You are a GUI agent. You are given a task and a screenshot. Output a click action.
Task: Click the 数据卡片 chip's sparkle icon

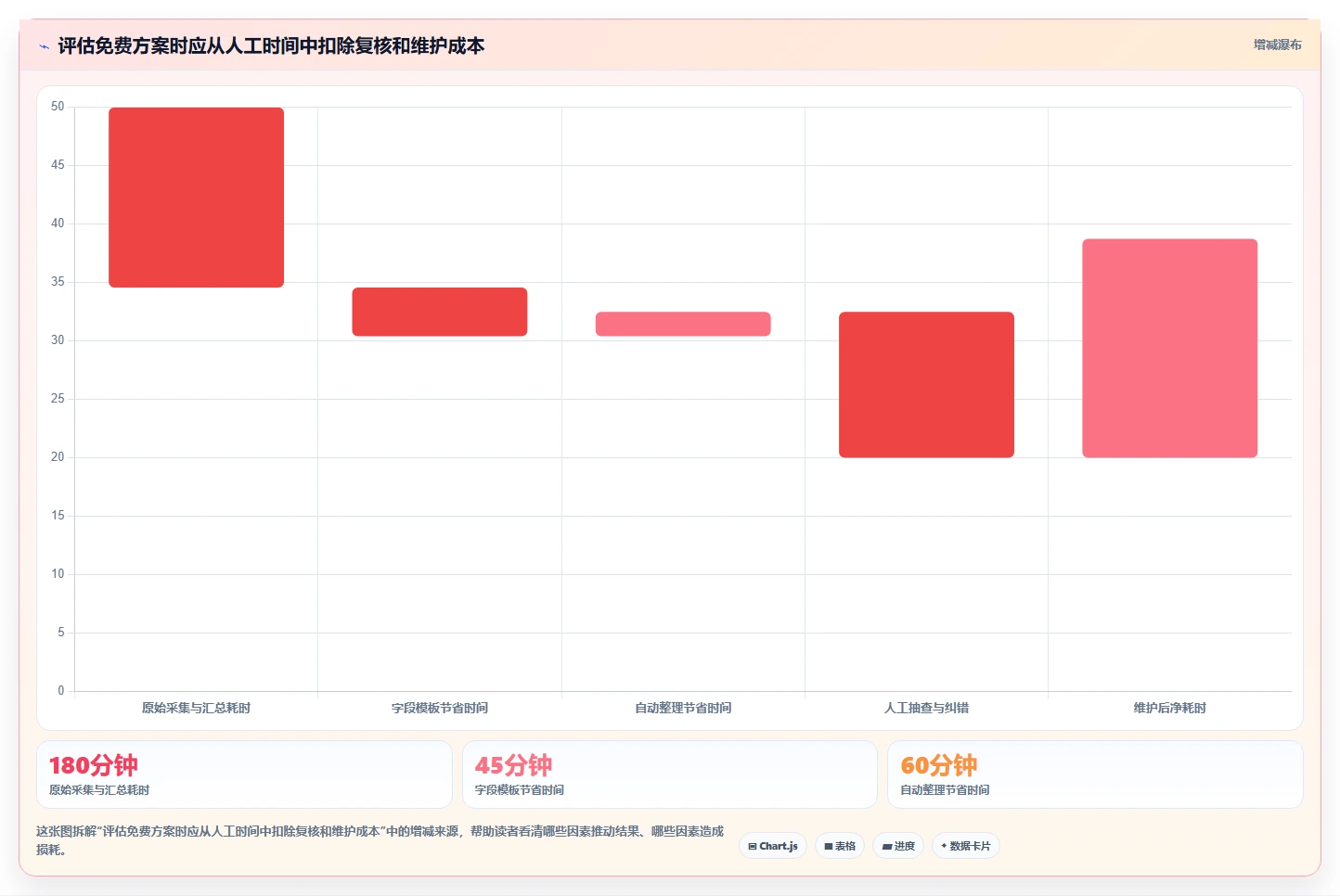[944, 846]
